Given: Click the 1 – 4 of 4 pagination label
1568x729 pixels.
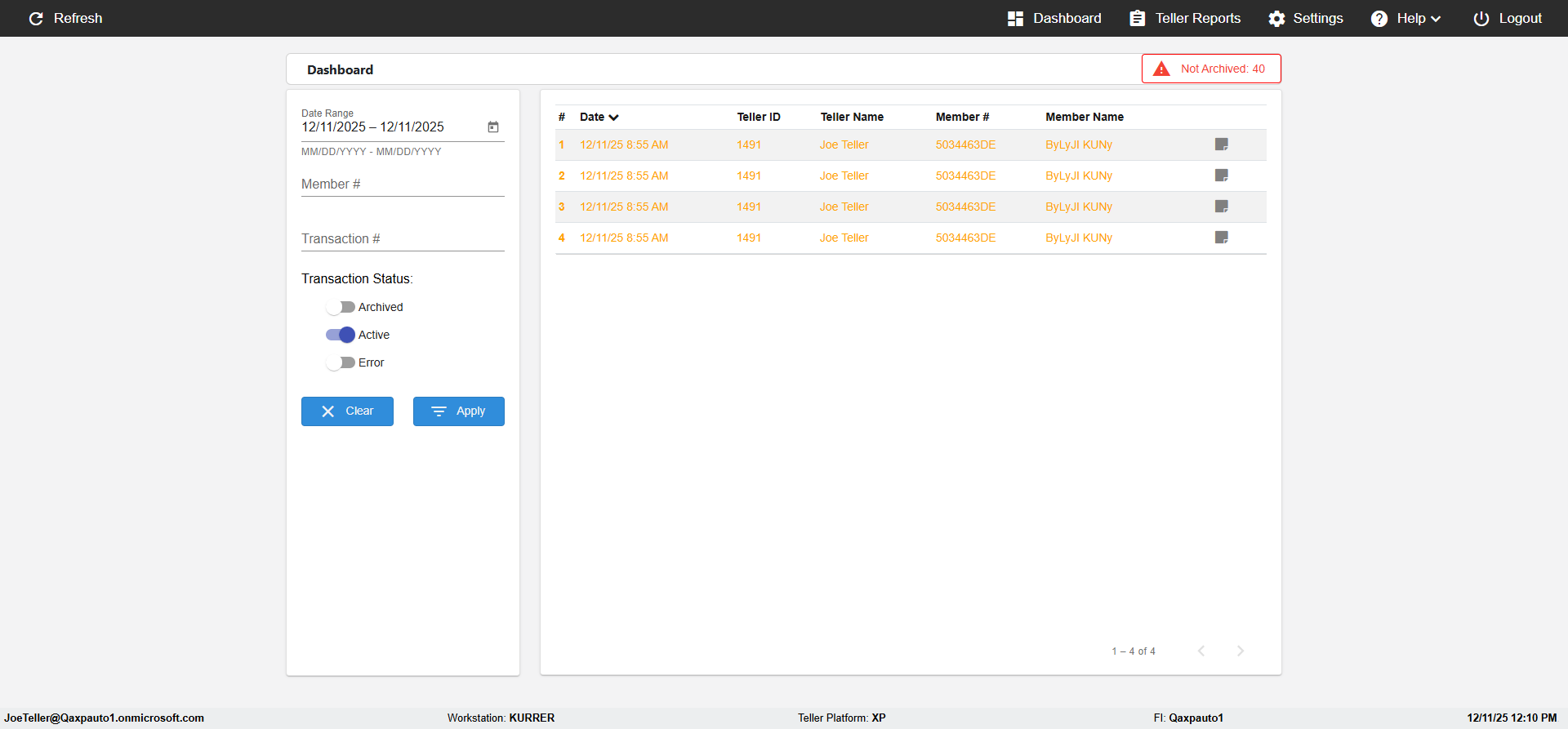Looking at the screenshot, I should 1134,651.
